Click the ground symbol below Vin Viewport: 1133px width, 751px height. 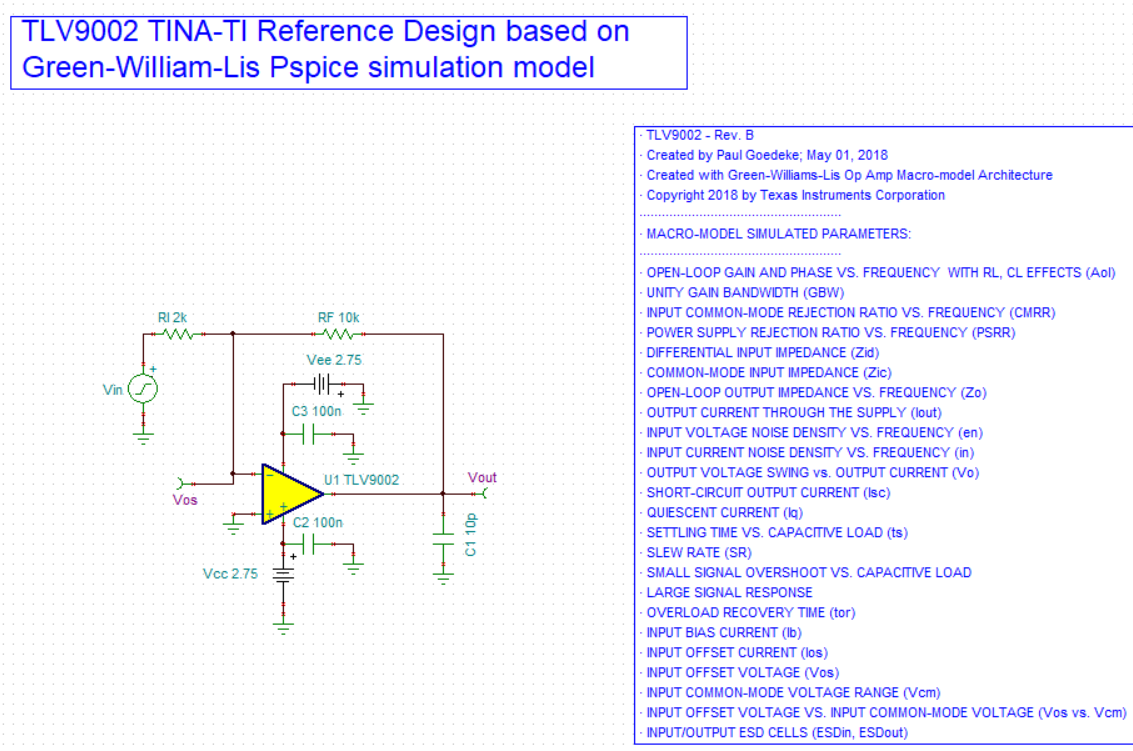tap(143, 437)
